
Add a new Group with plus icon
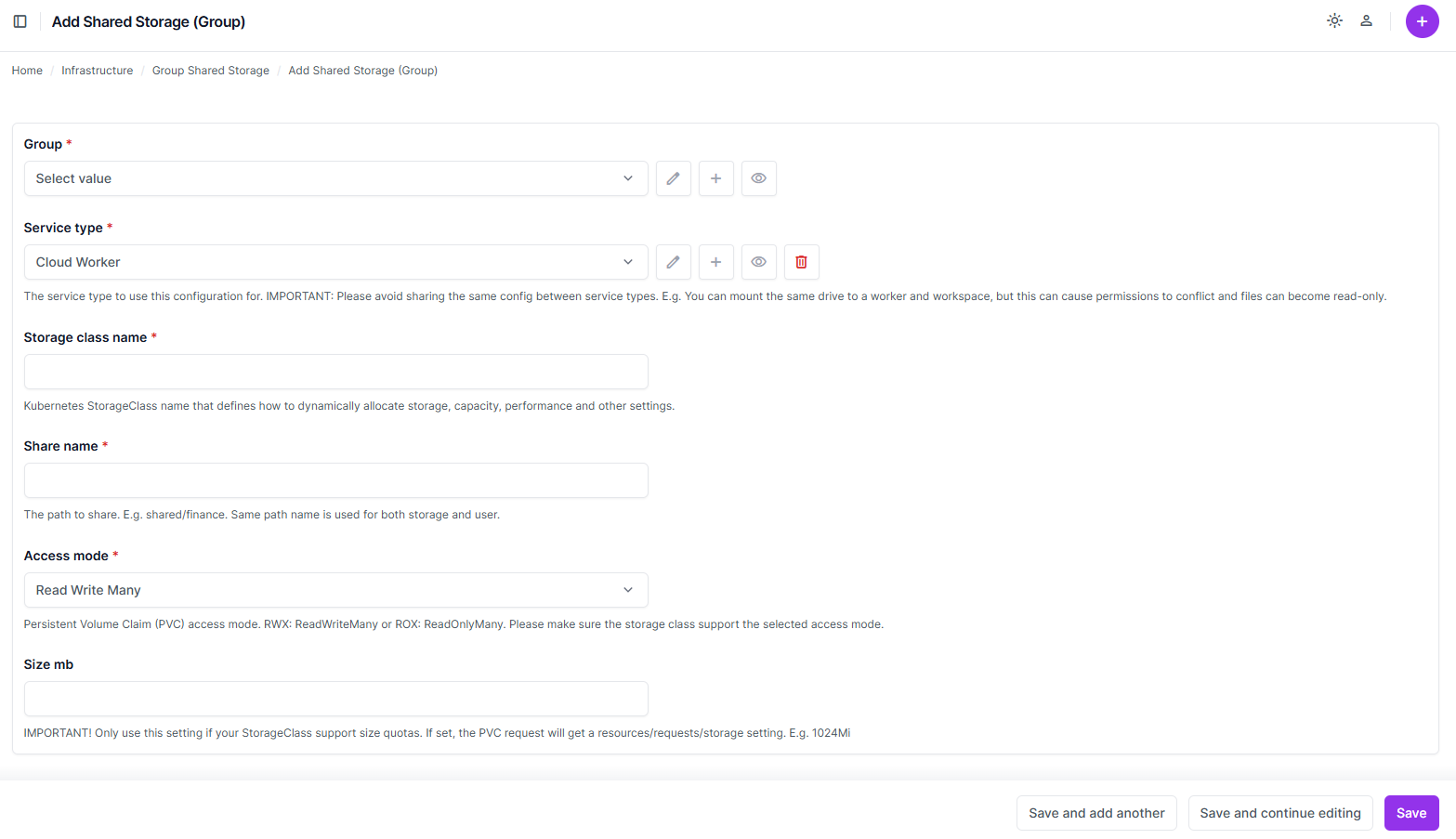(715, 178)
